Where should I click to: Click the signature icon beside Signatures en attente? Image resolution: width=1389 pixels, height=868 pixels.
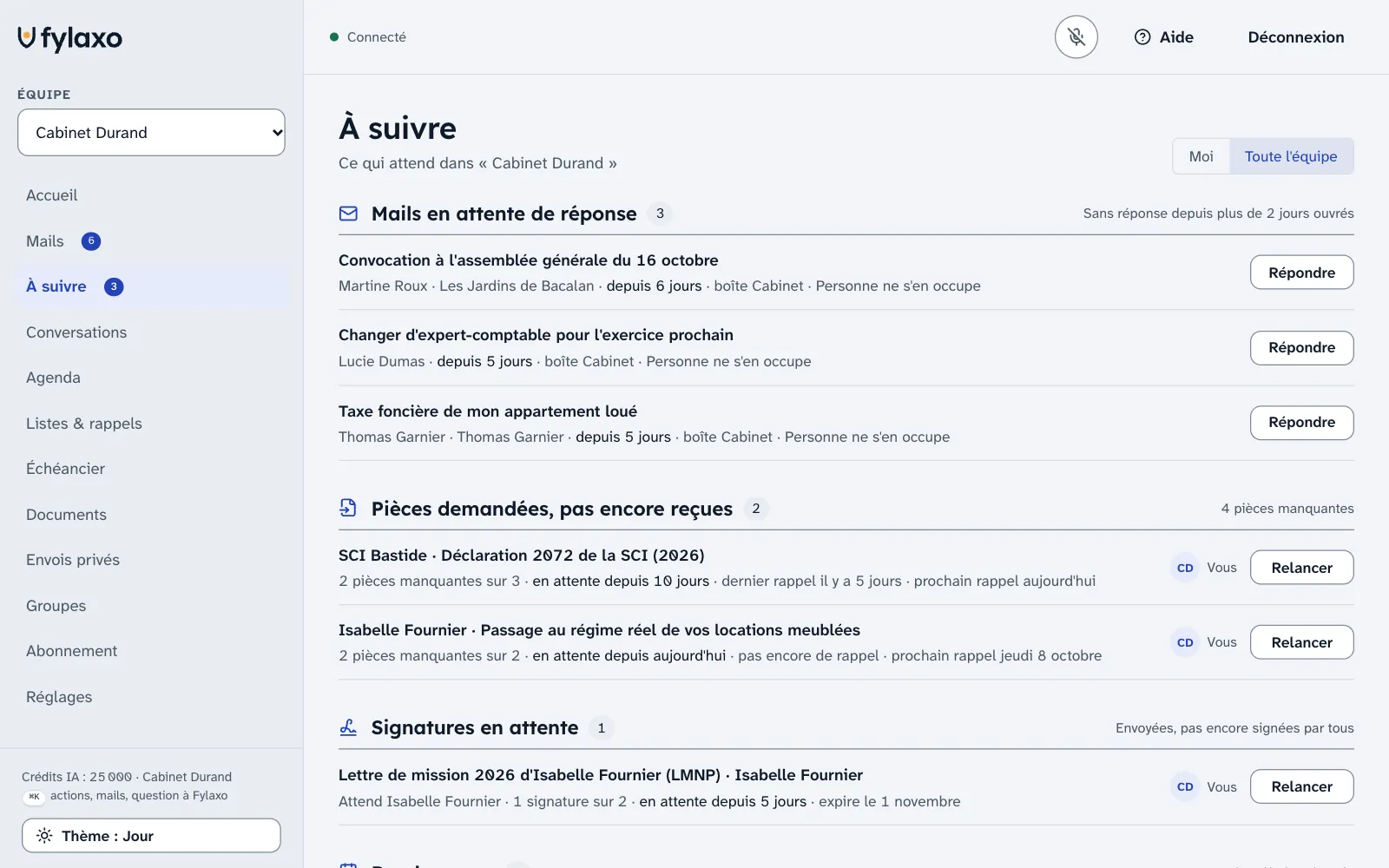[348, 727]
